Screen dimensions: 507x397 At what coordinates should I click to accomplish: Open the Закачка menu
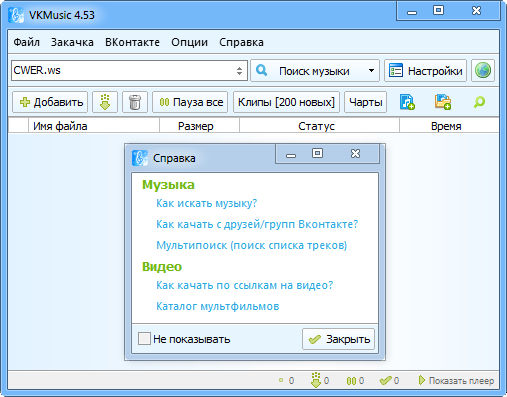(72, 42)
